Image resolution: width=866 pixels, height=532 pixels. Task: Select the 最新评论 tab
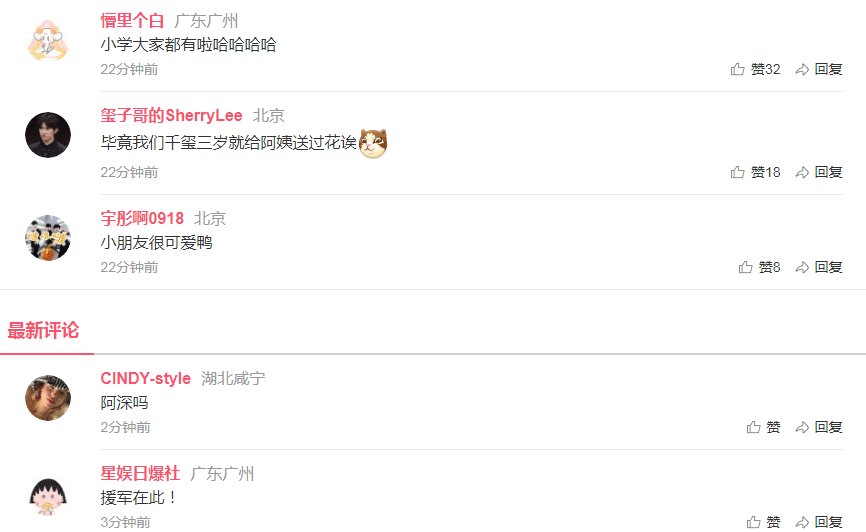pos(43,330)
